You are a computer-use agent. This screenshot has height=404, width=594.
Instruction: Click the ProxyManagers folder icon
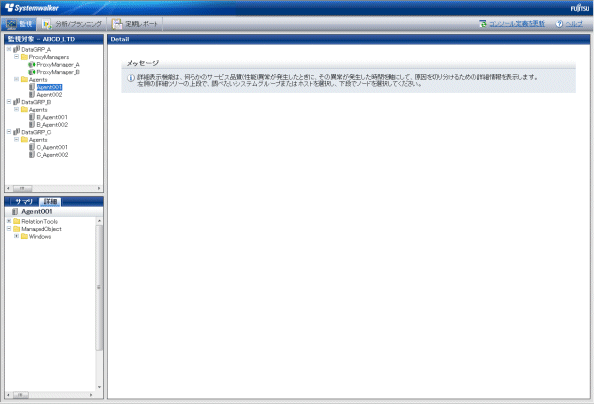(x=24, y=57)
